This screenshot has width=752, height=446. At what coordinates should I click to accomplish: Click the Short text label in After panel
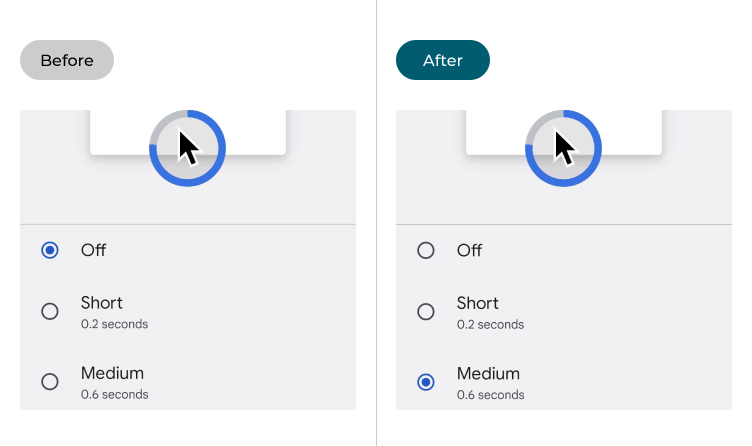pos(478,303)
